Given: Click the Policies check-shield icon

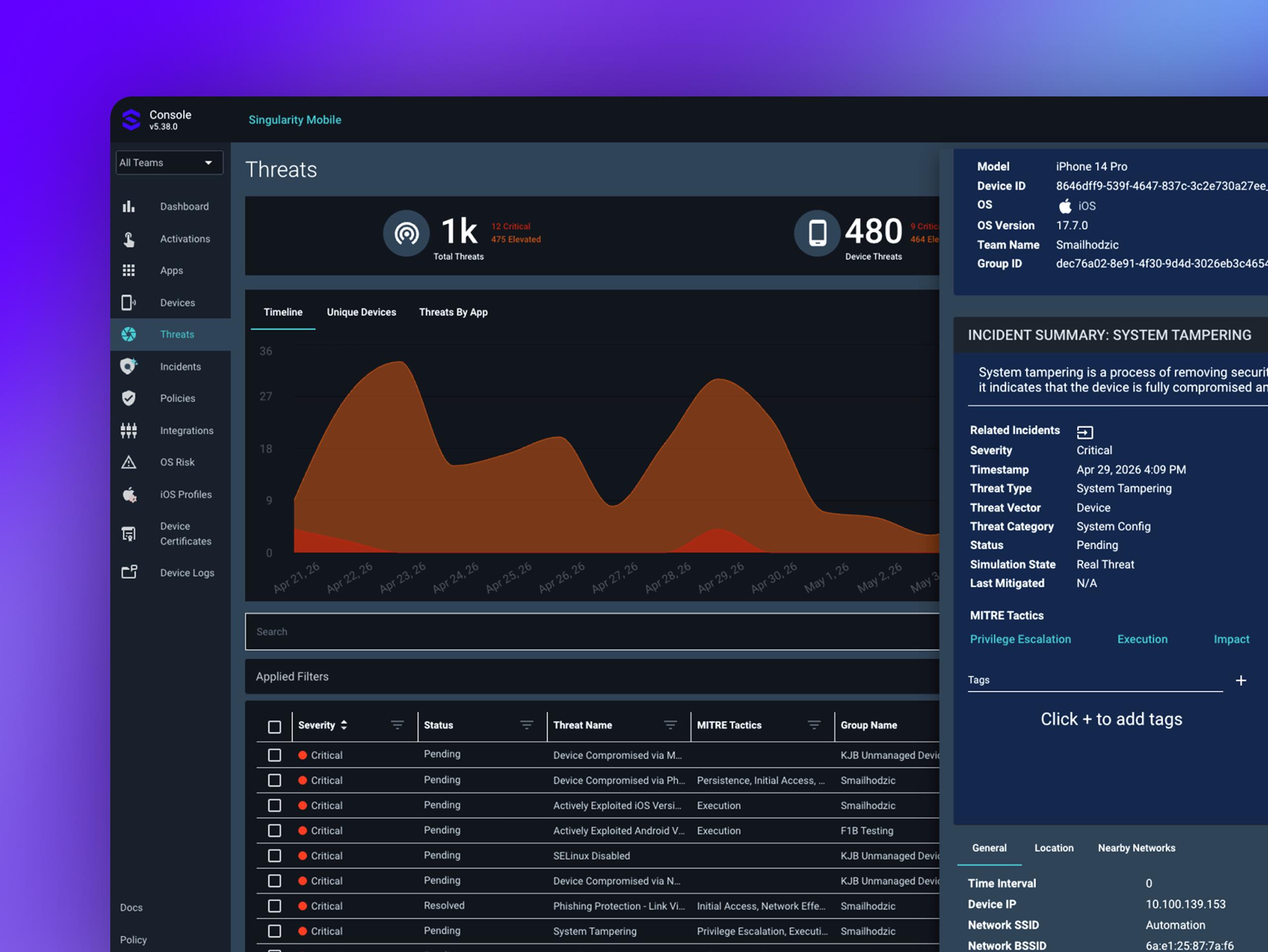Looking at the screenshot, I should tap(129, 398).
